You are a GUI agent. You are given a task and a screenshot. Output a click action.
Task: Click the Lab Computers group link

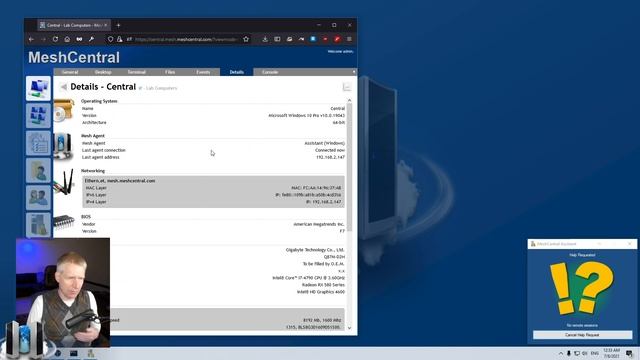click(162, 88)
